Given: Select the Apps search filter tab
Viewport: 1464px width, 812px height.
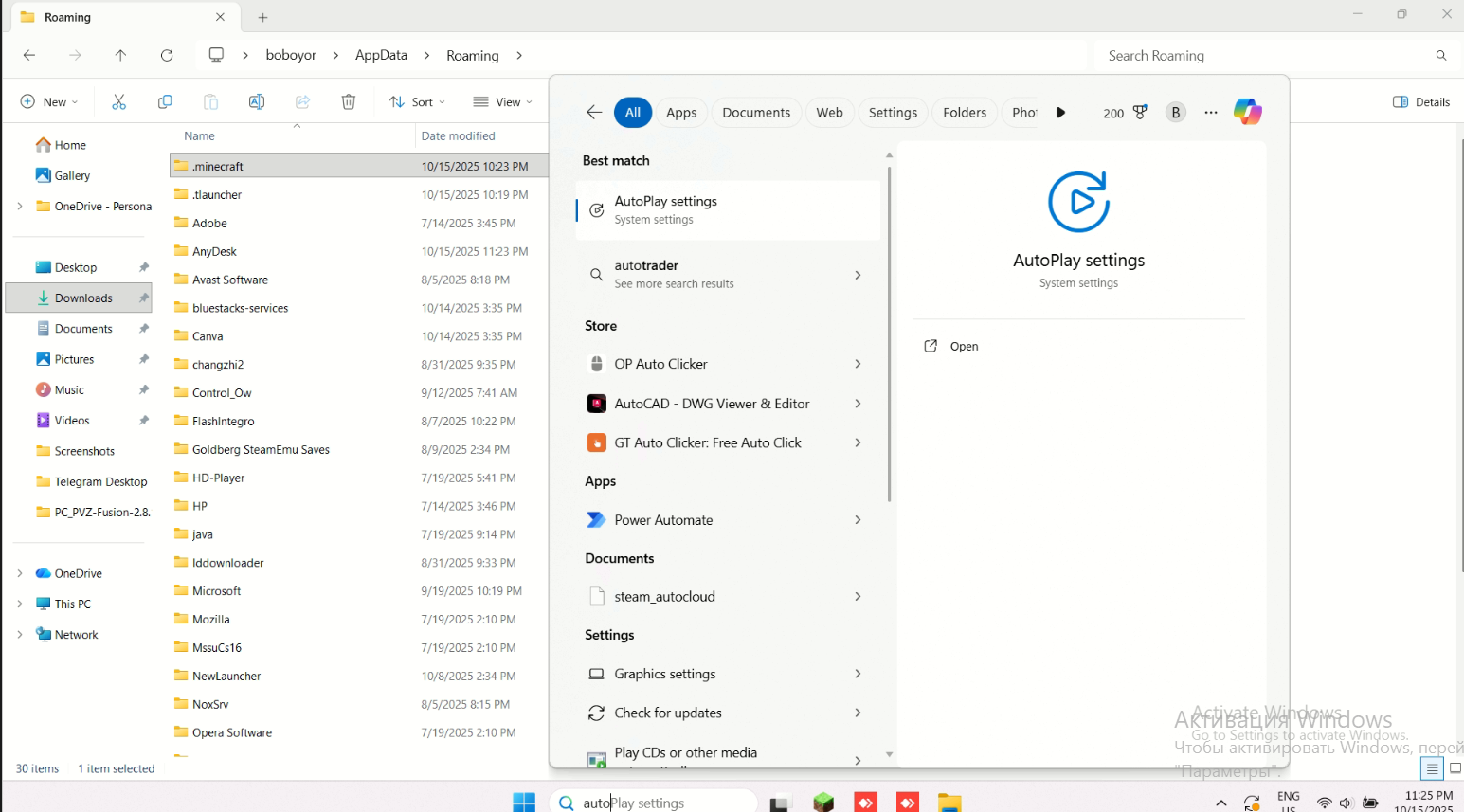Looking at the screenshot, I should [x=681, y=113].
